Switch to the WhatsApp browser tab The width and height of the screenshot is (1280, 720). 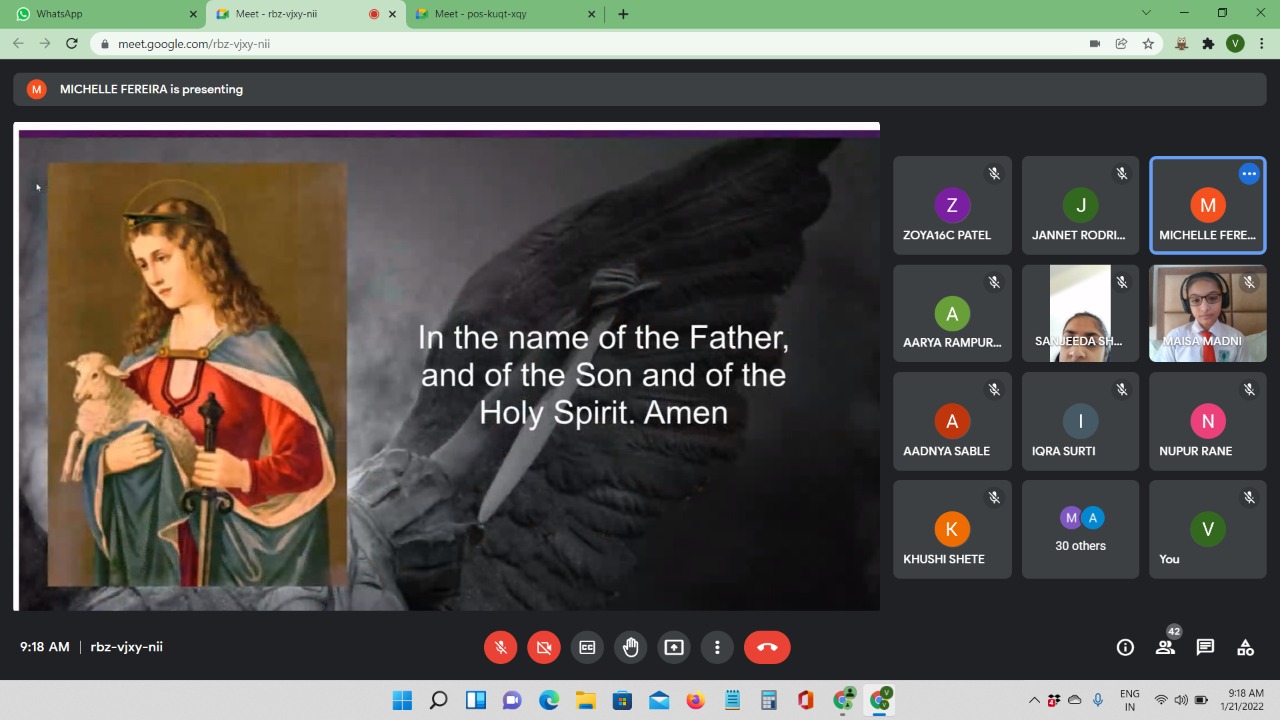coord(103,14)
